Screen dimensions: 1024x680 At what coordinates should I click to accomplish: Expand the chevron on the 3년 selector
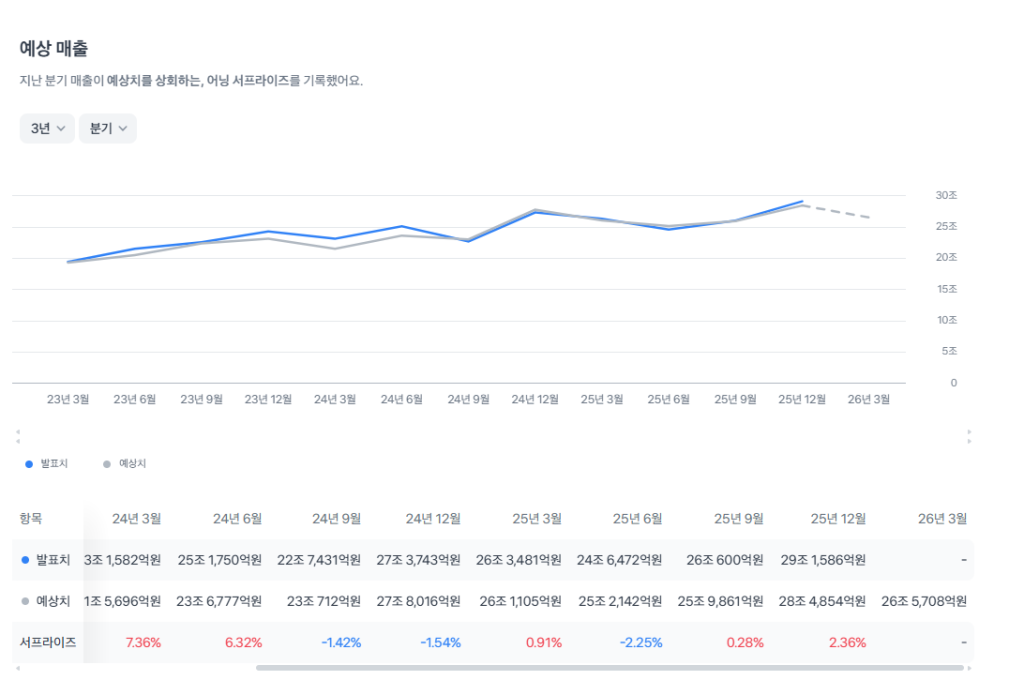(59, 128)
